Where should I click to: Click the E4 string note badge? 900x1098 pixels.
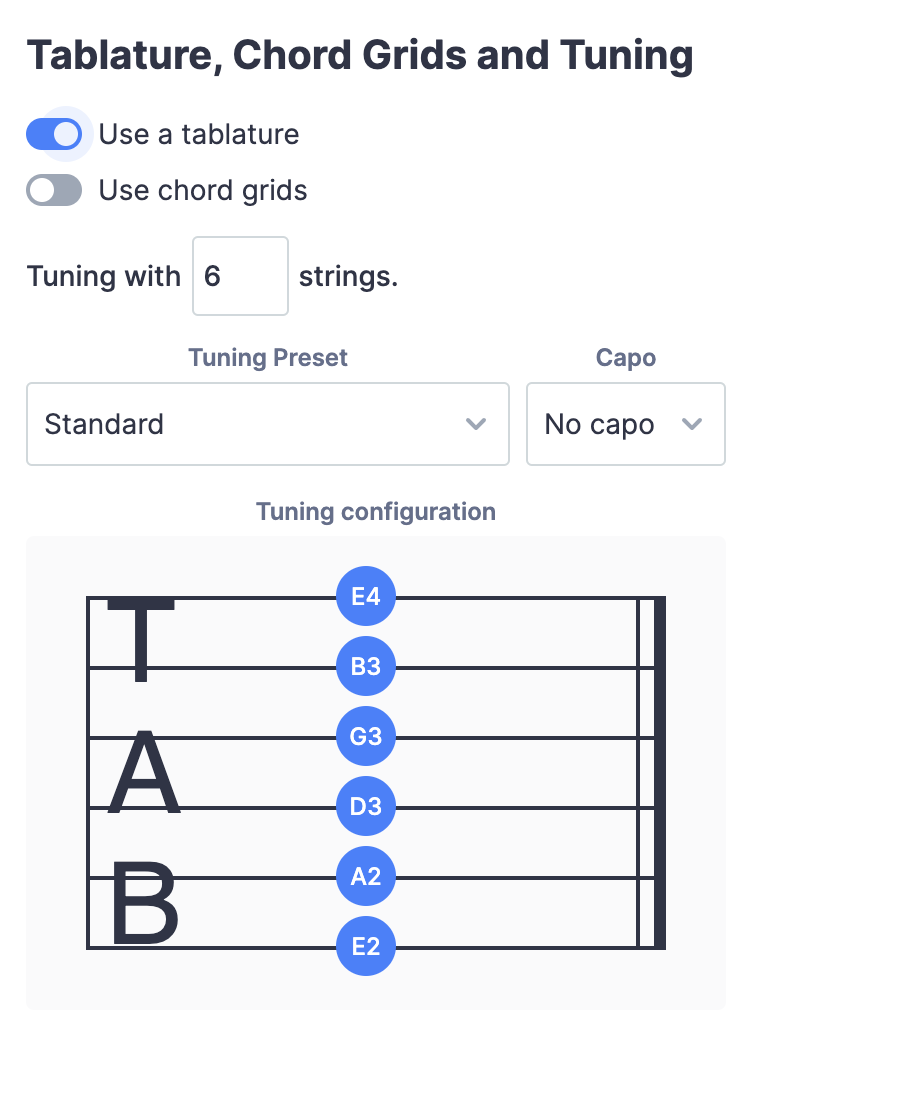point(366,596)
